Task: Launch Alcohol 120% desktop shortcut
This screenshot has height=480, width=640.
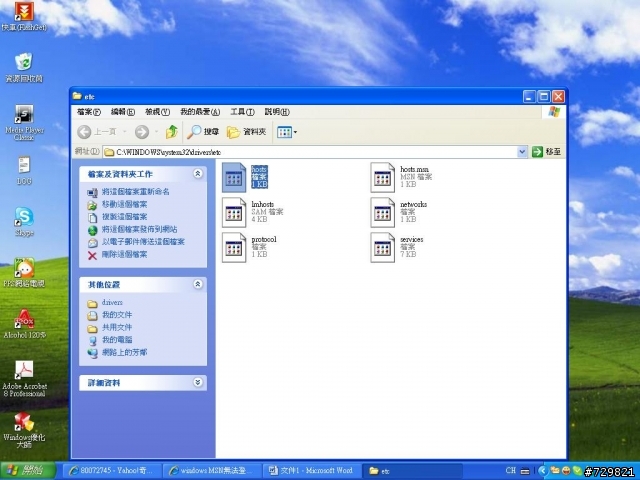Action: click(24, 324)
